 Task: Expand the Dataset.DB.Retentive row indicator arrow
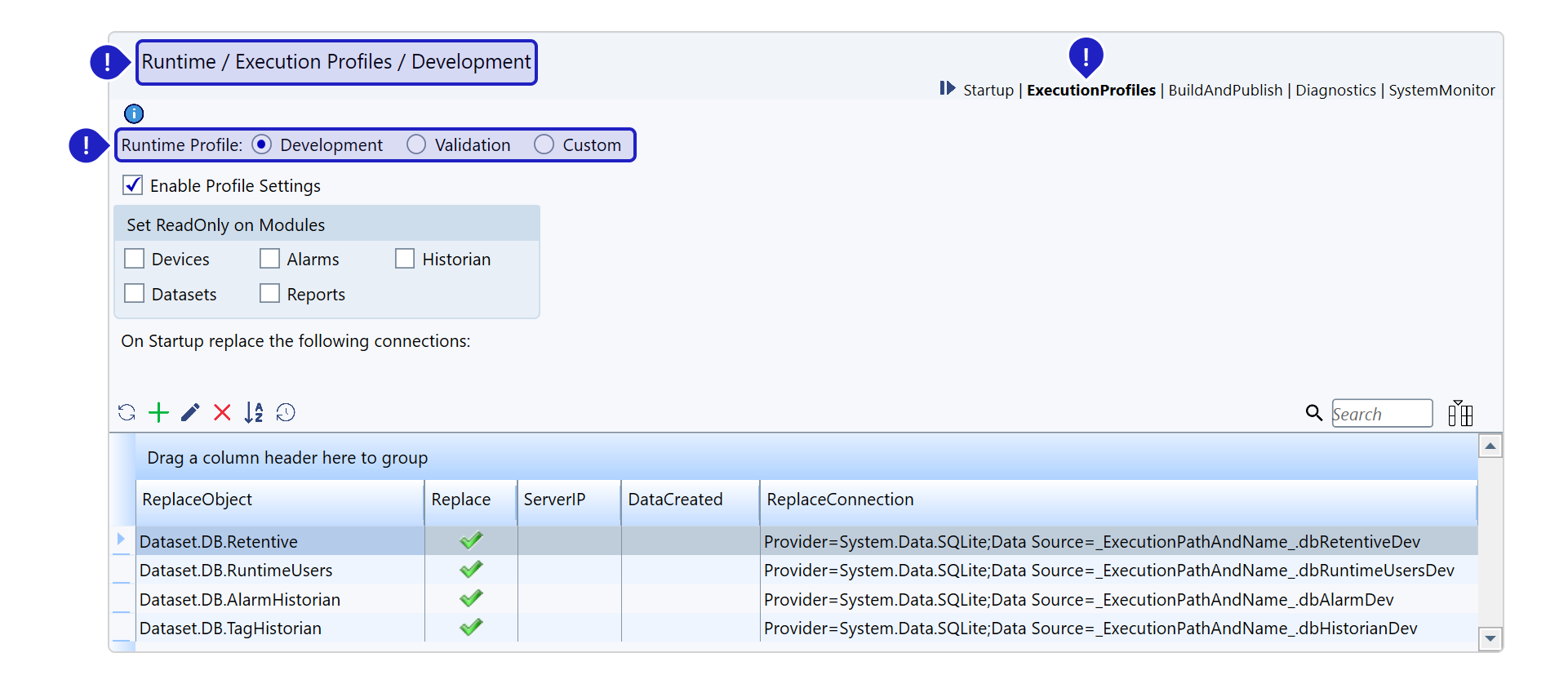click(x=121, y=539)
